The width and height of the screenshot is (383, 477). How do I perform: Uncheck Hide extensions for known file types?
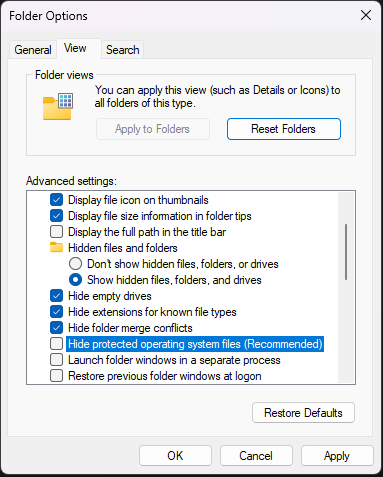tap(56, 312)
